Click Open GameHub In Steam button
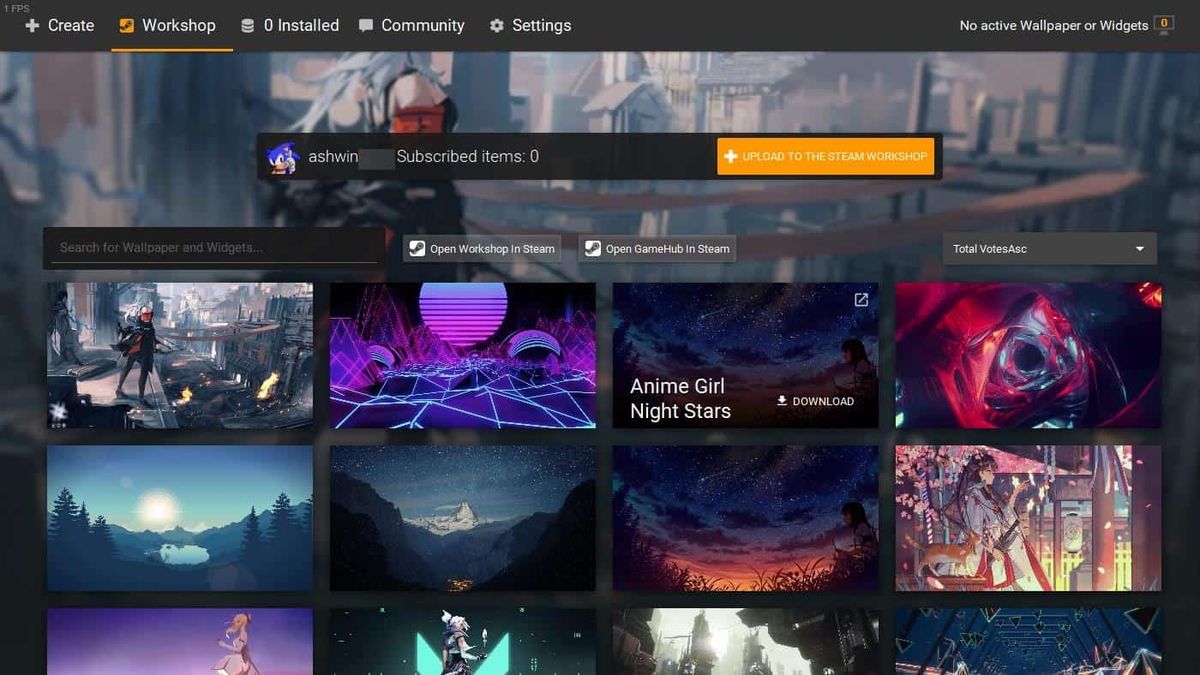This screenshot has width=1200, height=675. point(657,249)
